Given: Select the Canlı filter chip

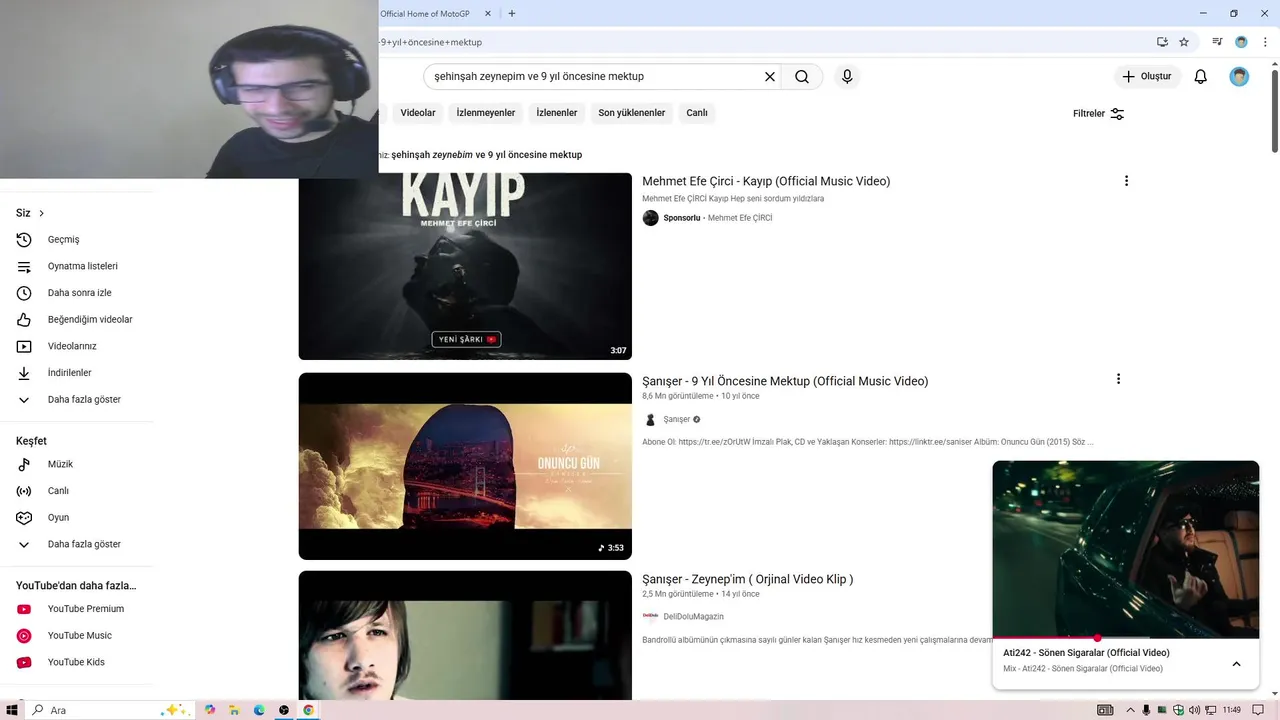Looking at the screenshot, I should (697, 113).
